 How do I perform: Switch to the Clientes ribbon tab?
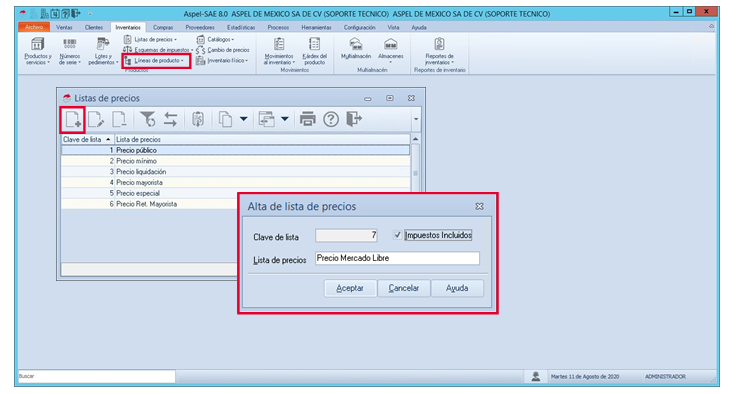click(94, 27)
